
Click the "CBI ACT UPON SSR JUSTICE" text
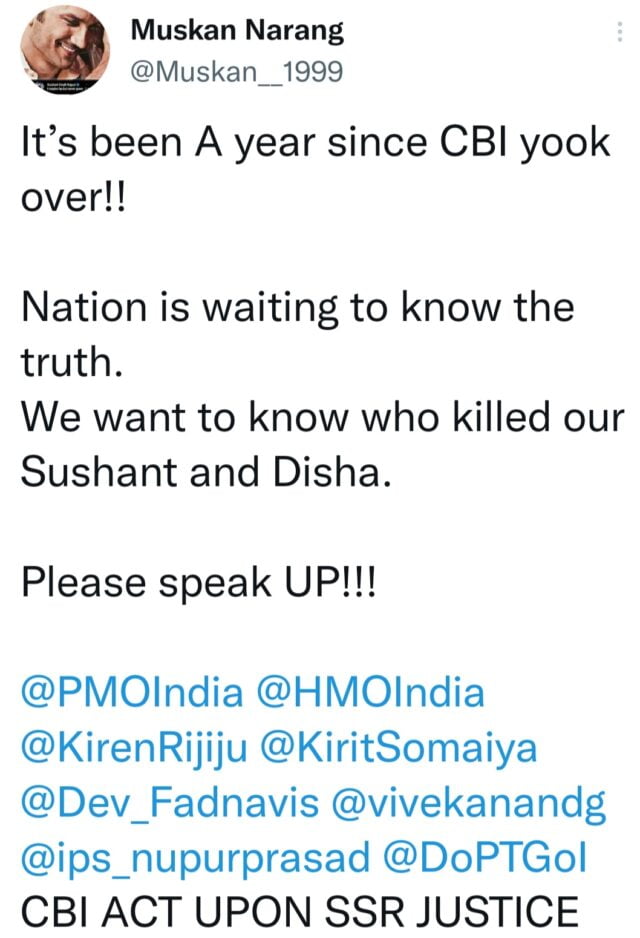[x=300, y=912]
